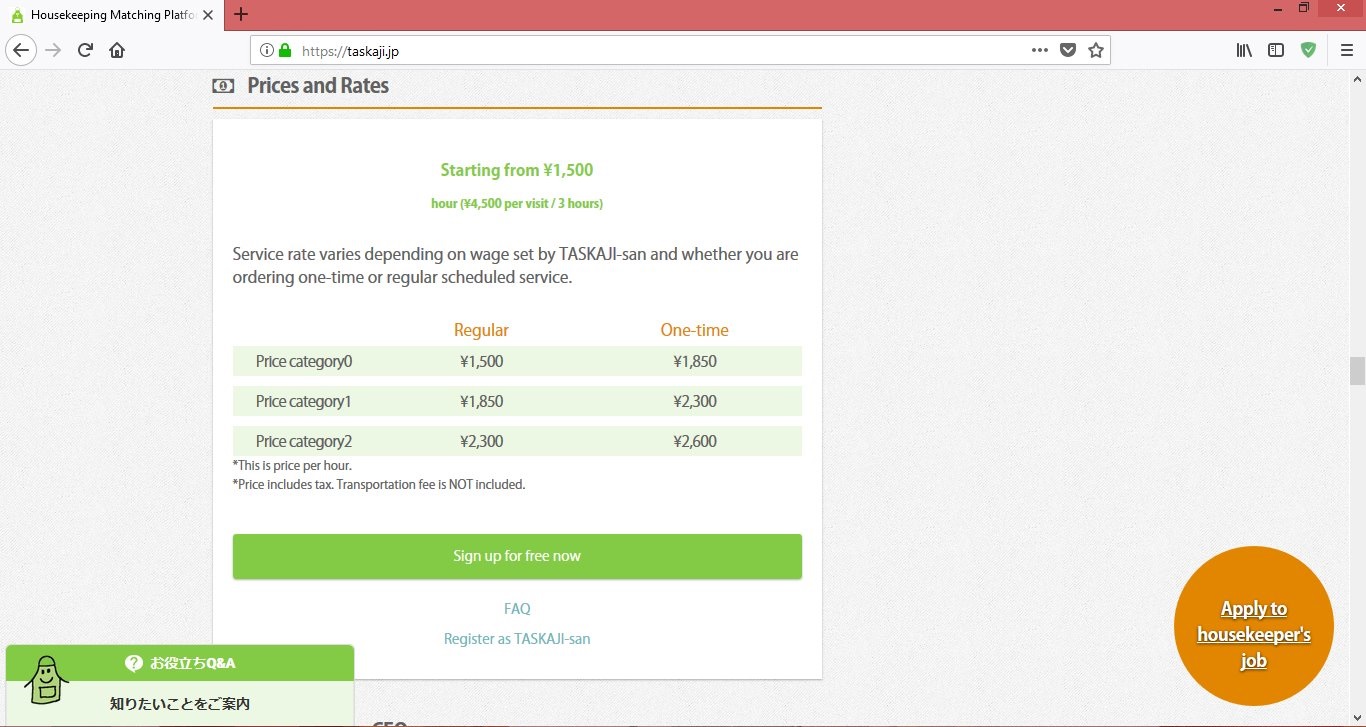1366x727 pixels.
Task: Click Apply to housekeeper's job circle
Action: [x=1253, y=626]
